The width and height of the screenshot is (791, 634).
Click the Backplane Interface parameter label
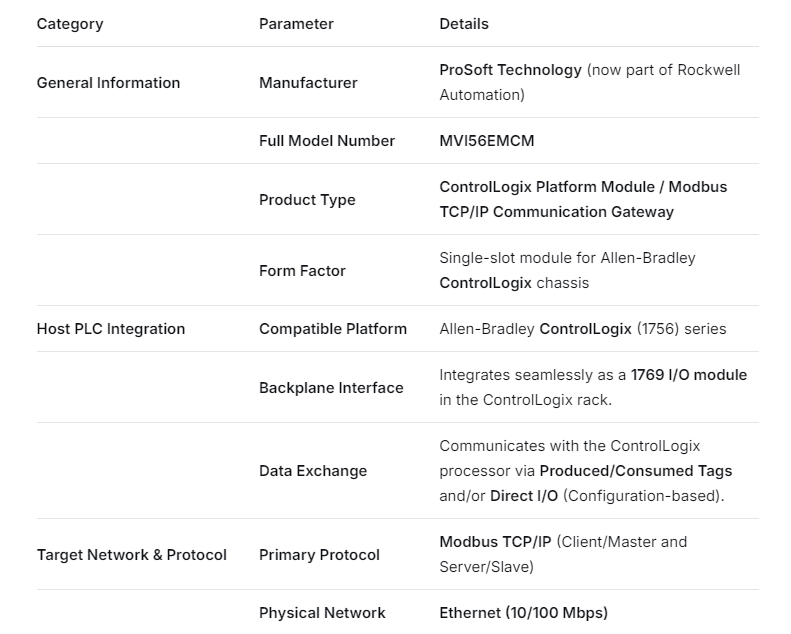pos(331,388)
